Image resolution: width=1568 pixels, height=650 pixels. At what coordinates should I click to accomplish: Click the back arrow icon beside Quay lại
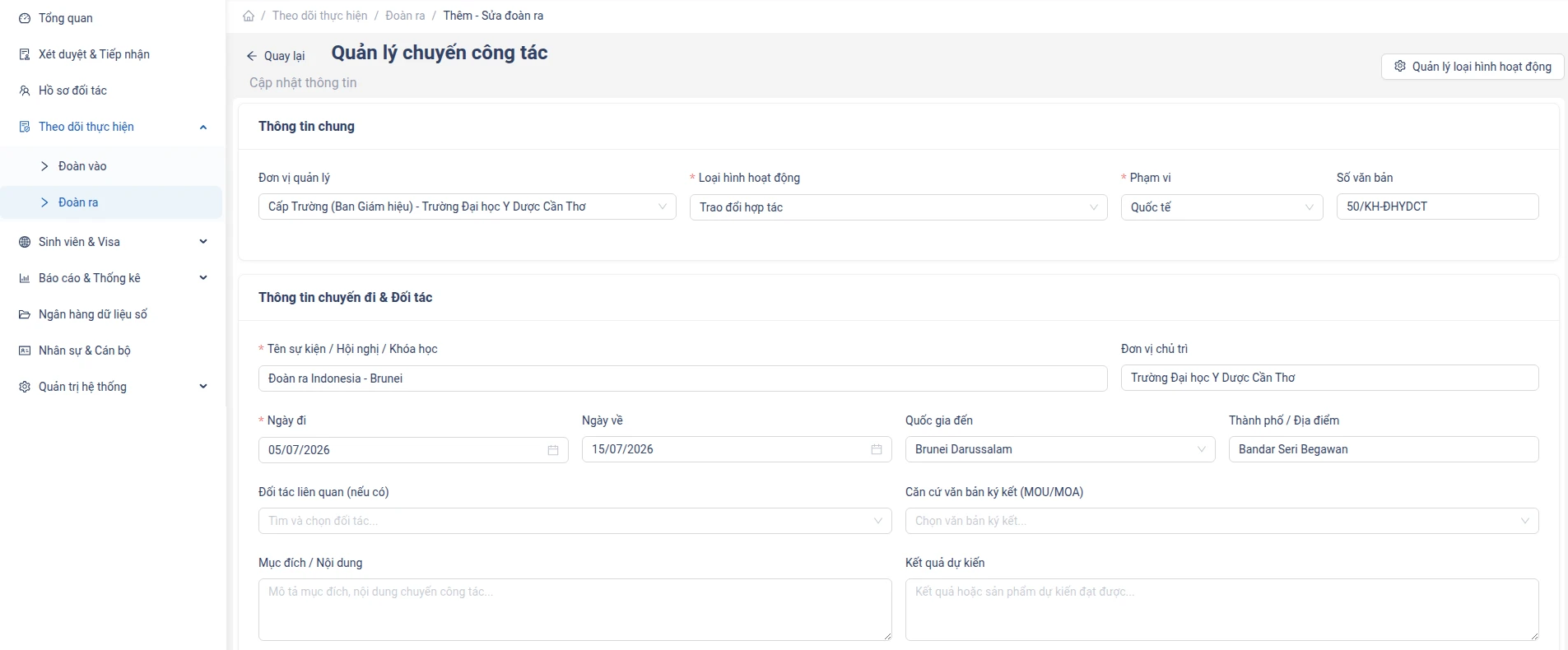[252, 56]
